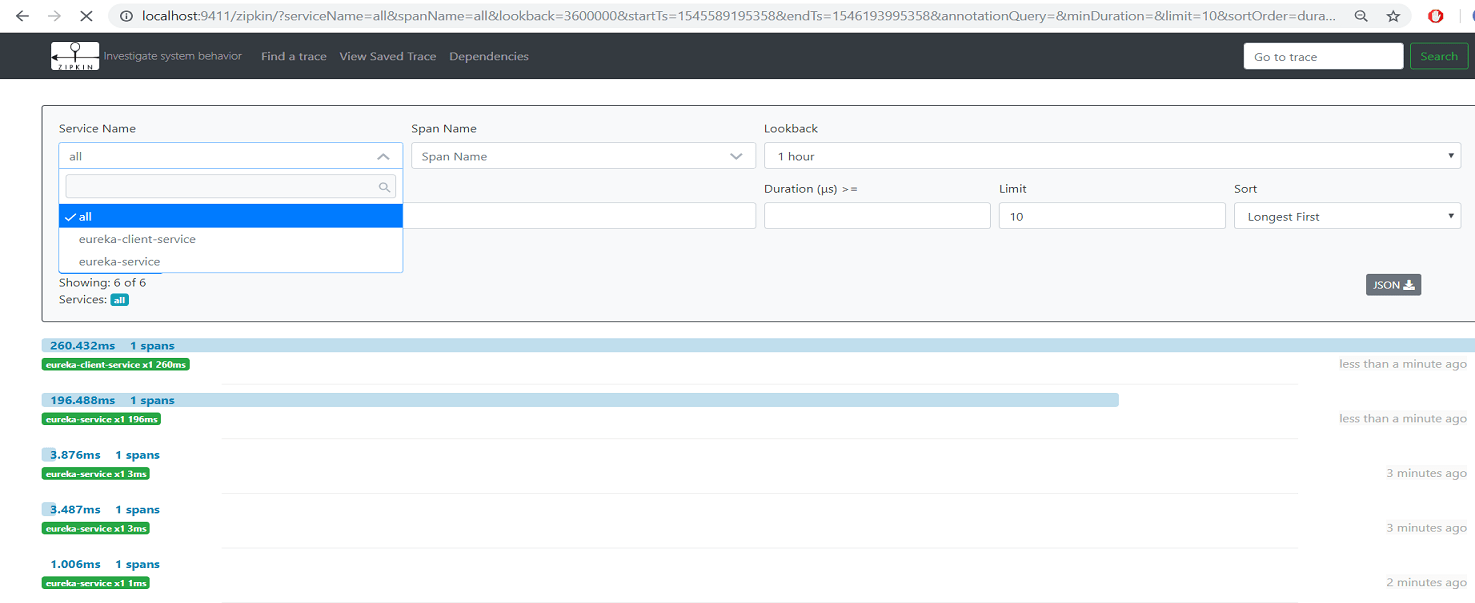Image resolution: width=1475 pixels, height=603 pixels.
Task: Open the trace with duration 260.432ms
Action: point(82,345)
